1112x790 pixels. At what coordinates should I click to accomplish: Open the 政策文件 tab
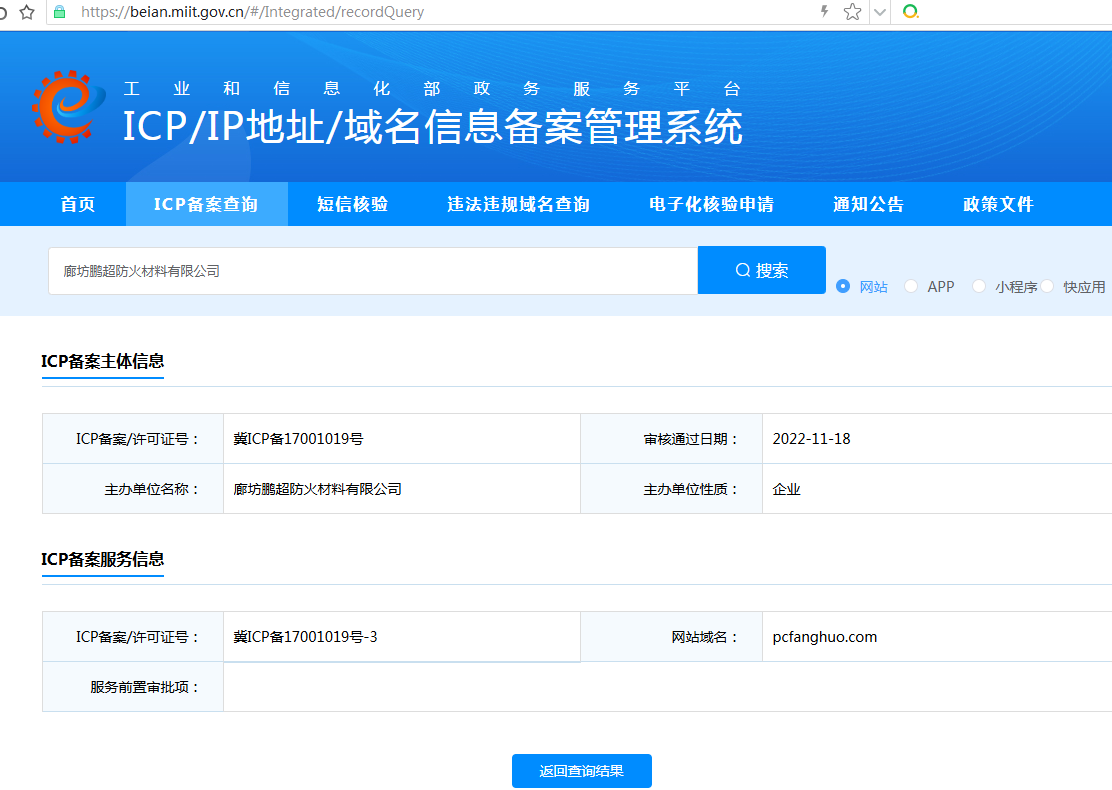coord(999,204)
